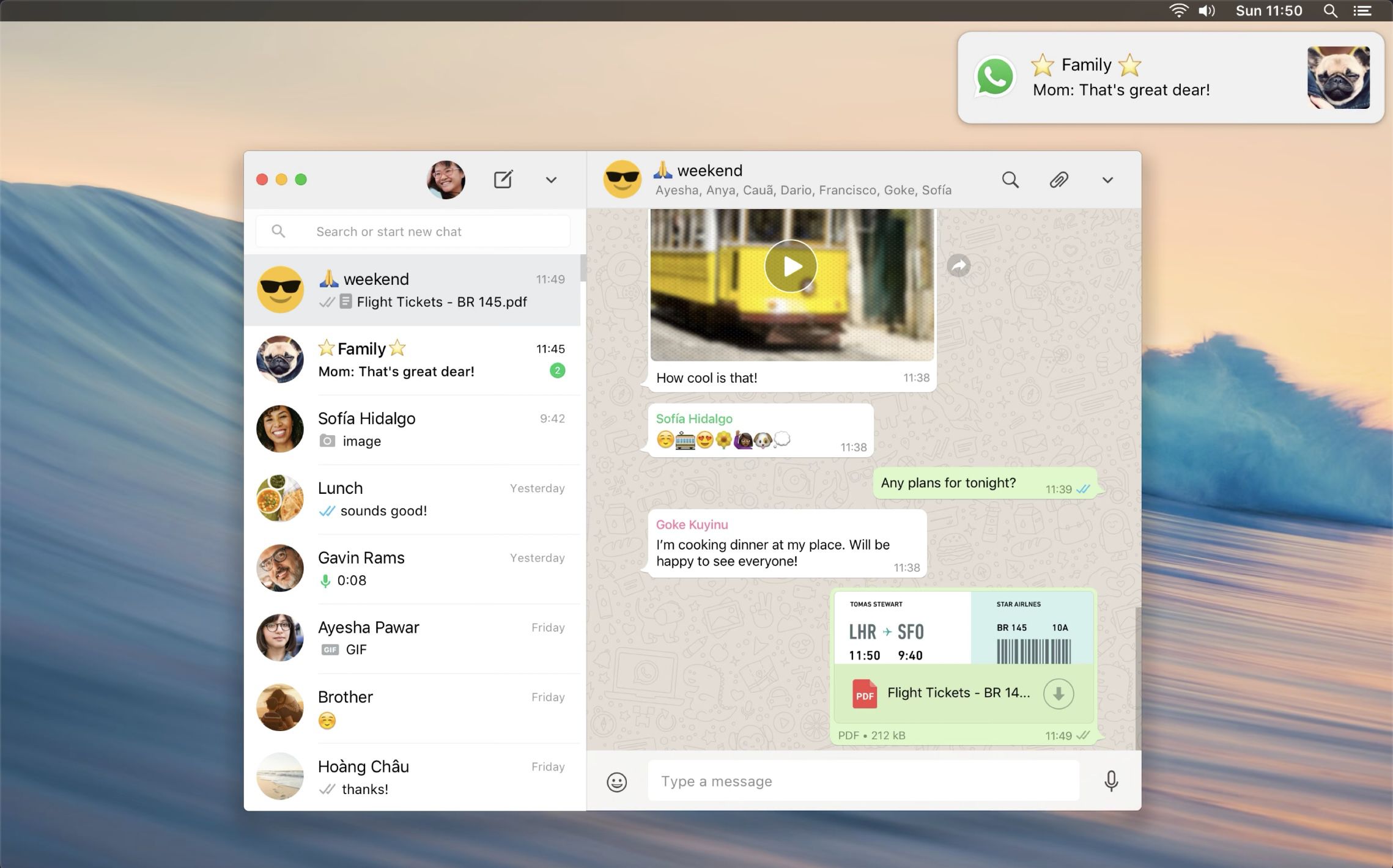Select the weekend group conversation
This screenshot has width=1393, height=868.
pyautogui.click(x=414, y=289)
